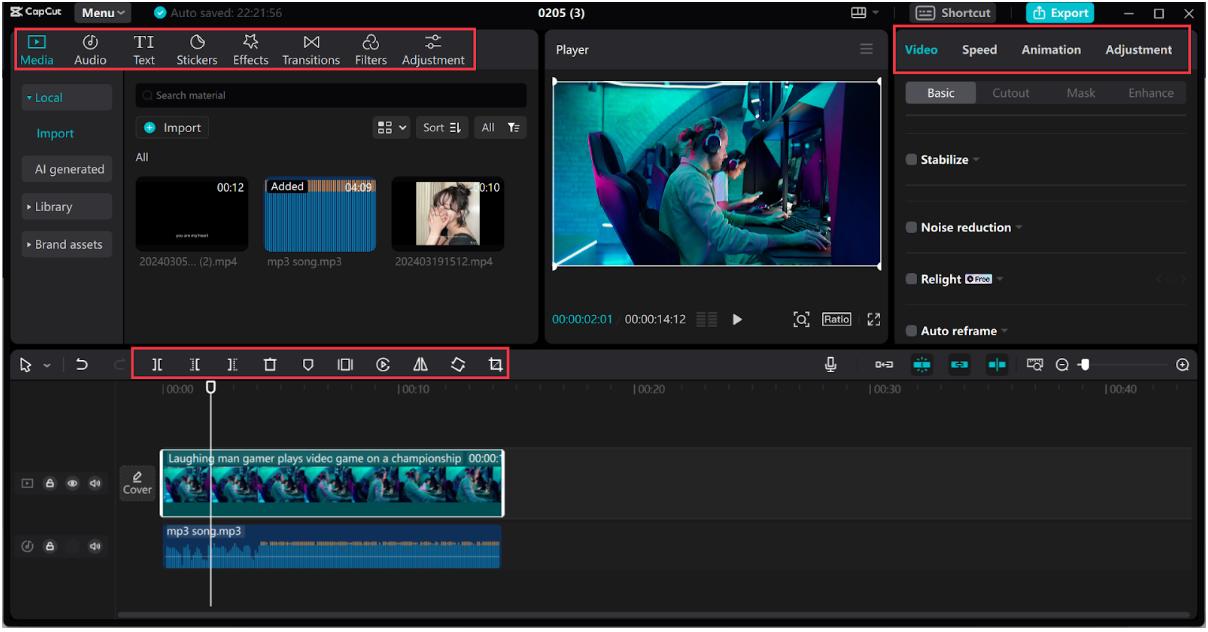Screen dimensions: 1208x632
Task: Open the Sort dropdown
Action: [x=441, y=127]
